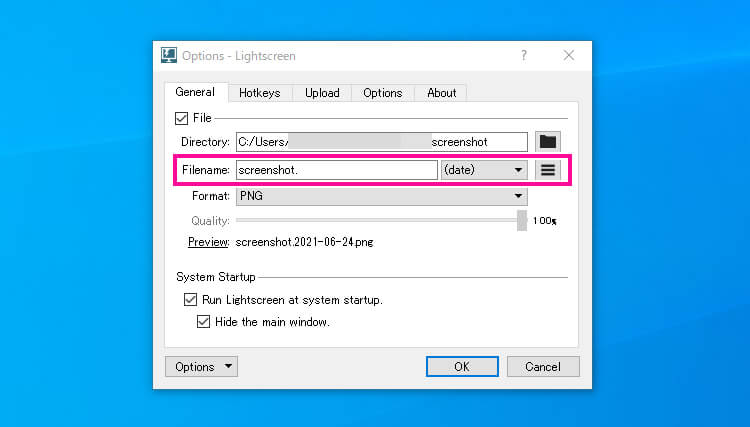Expand the PNG format dropdown

coord(381,196)
